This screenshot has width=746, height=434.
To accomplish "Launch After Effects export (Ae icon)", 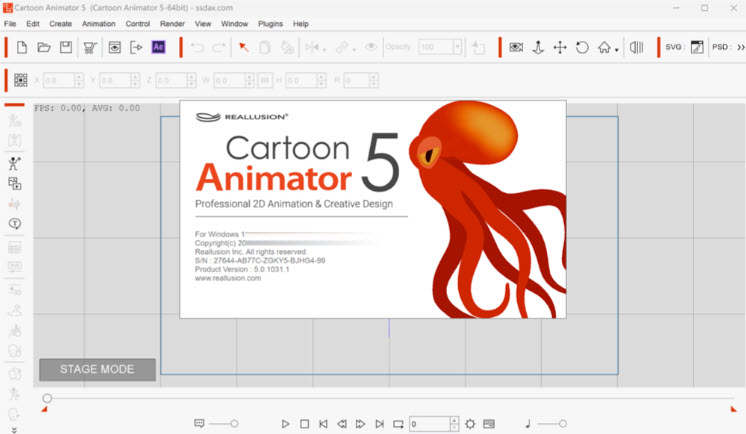I will pyautogui.click(x=159, y=47).
